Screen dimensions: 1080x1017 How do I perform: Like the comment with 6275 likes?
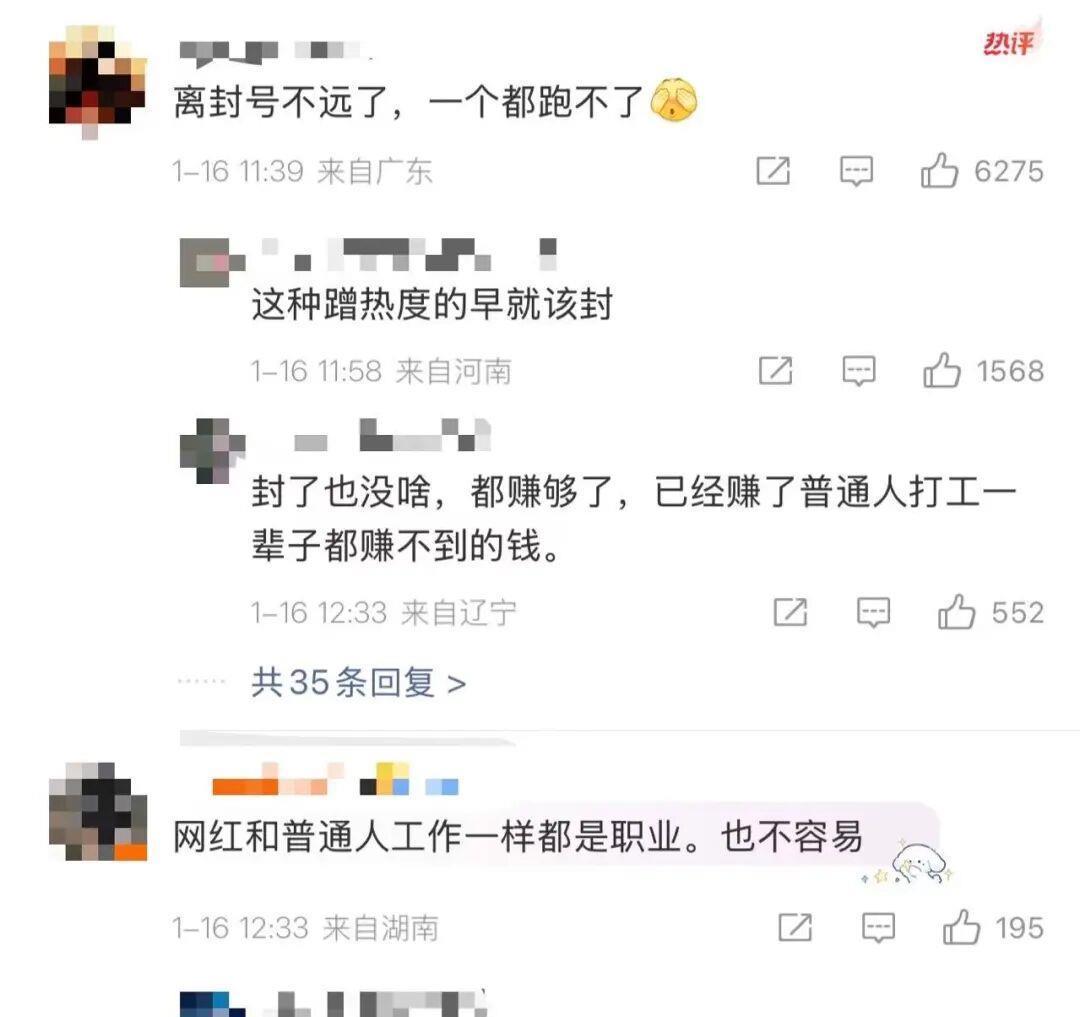pyautogui.click(x=939, y=170)
